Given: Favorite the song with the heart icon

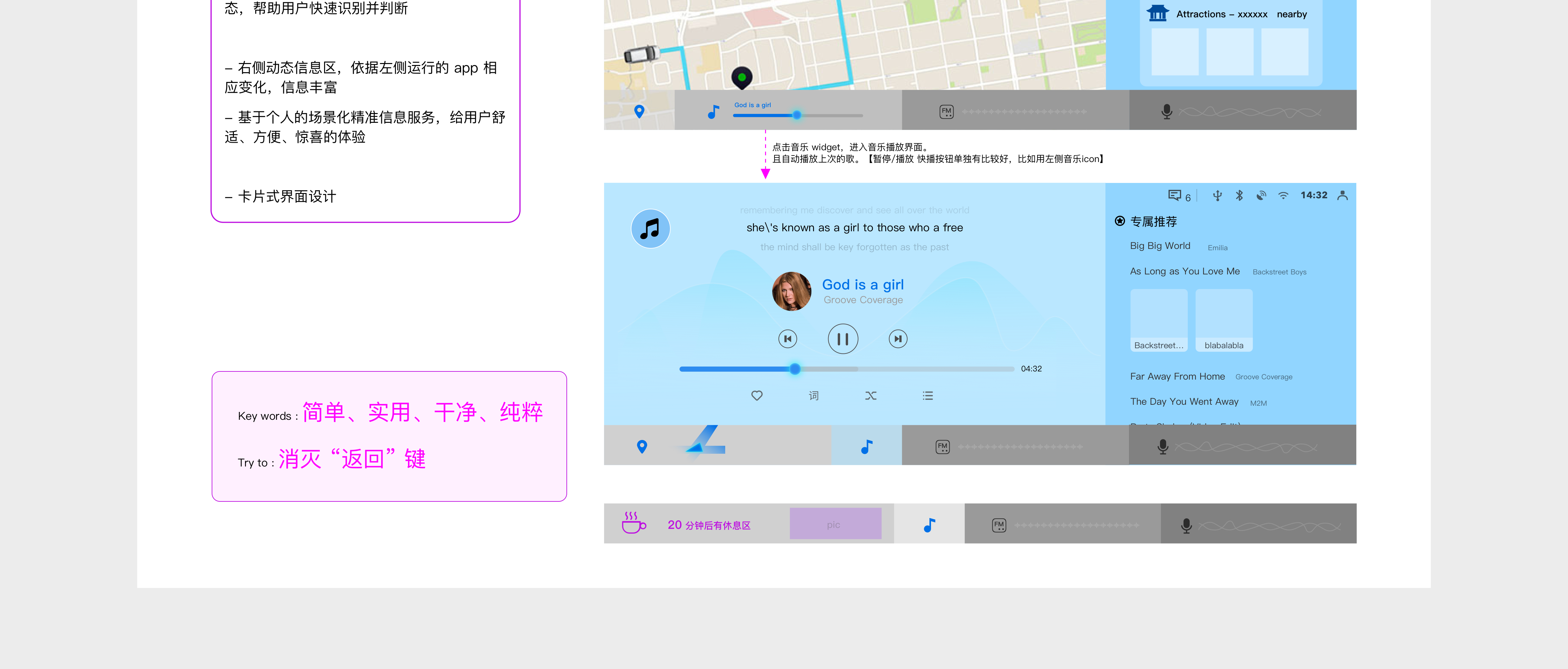Looking at the screenshot, I should [x=757, y=396].
